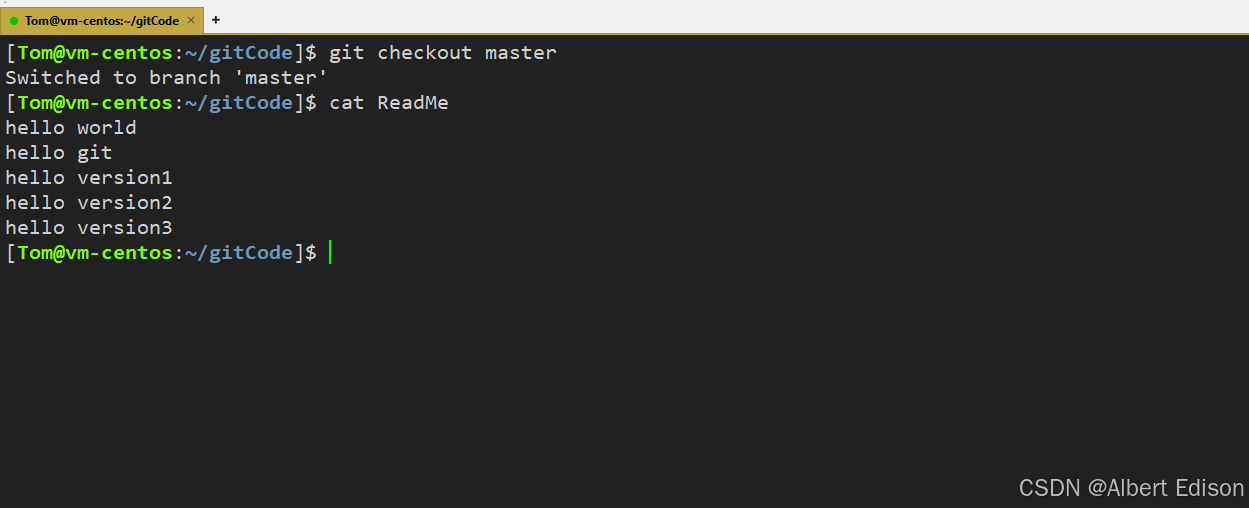This screenshot has height=508, width=1249.
Task: Click the 'hello version2' output line
Action: coord(89,203)
